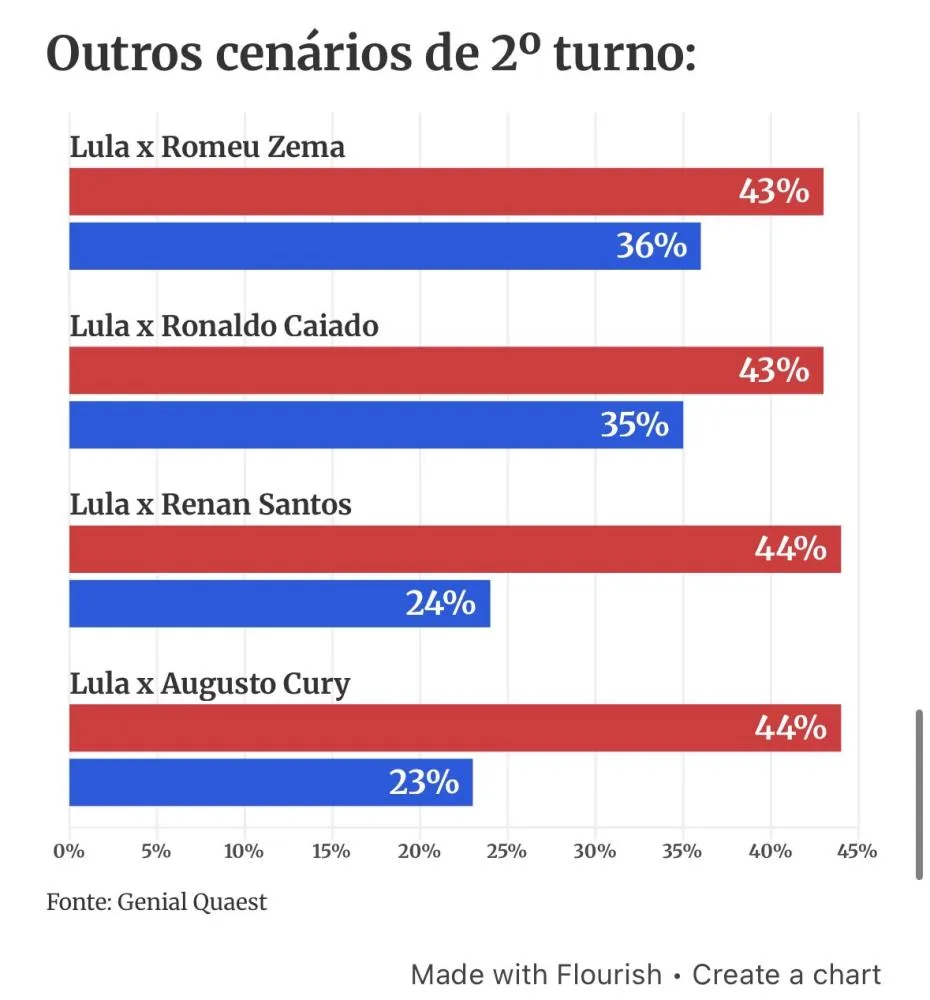Screen dimensions: 930x1000
Task: Click the 45% tick label on the axis
Action: click(857, 852)
